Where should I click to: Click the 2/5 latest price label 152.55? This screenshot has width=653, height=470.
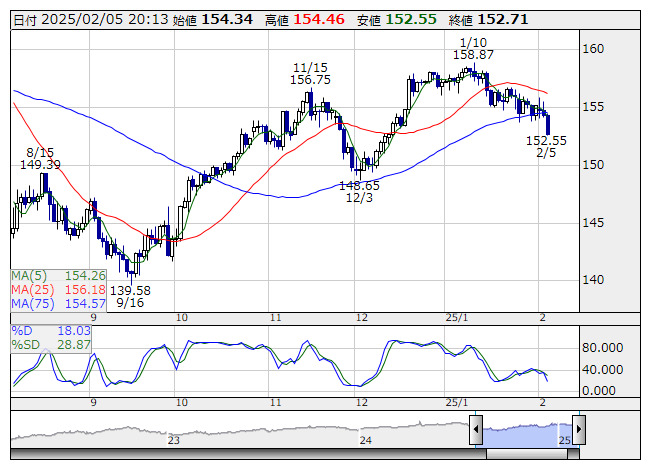click(x=546, y=141)
